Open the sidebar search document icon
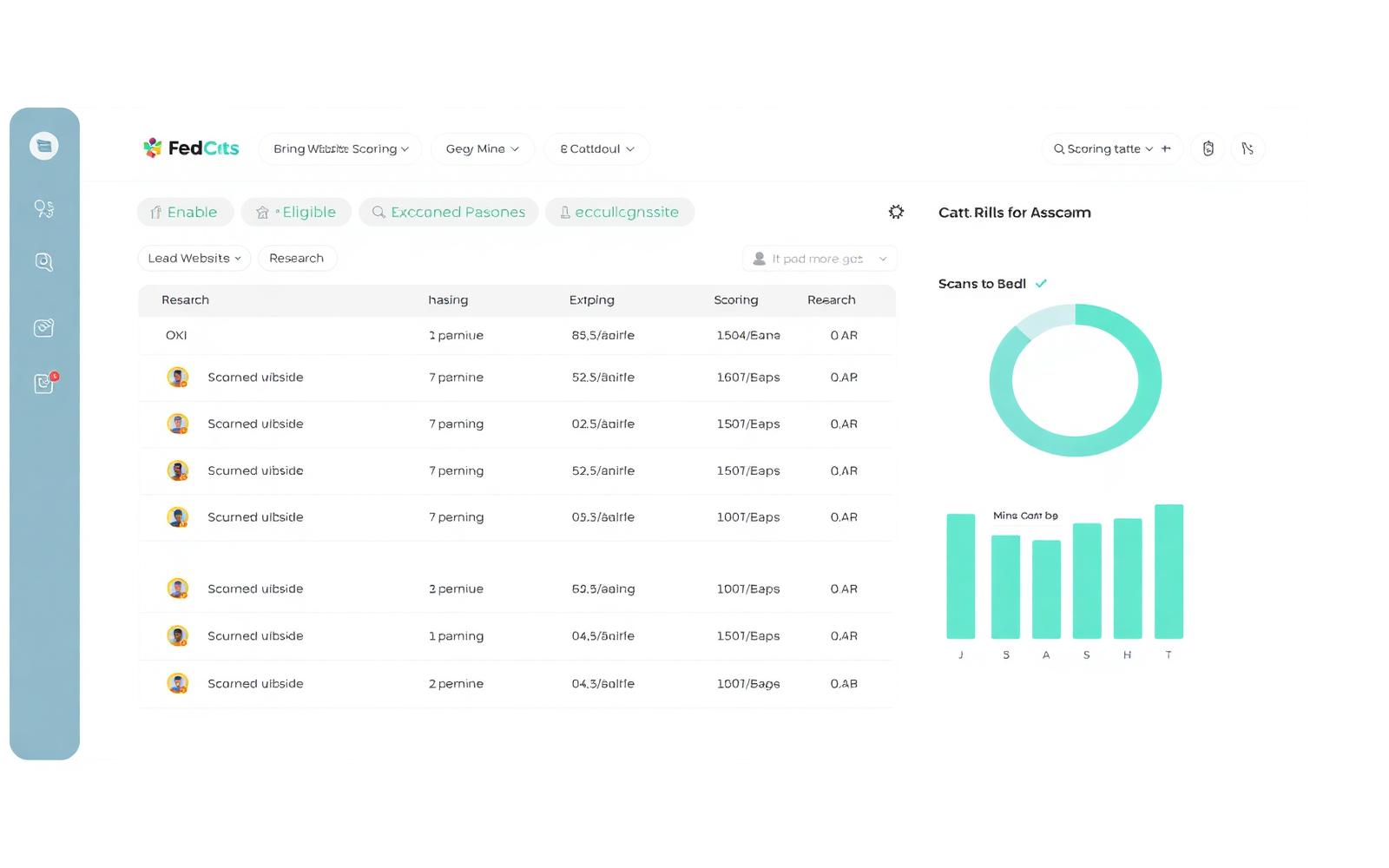 [43, 262]
